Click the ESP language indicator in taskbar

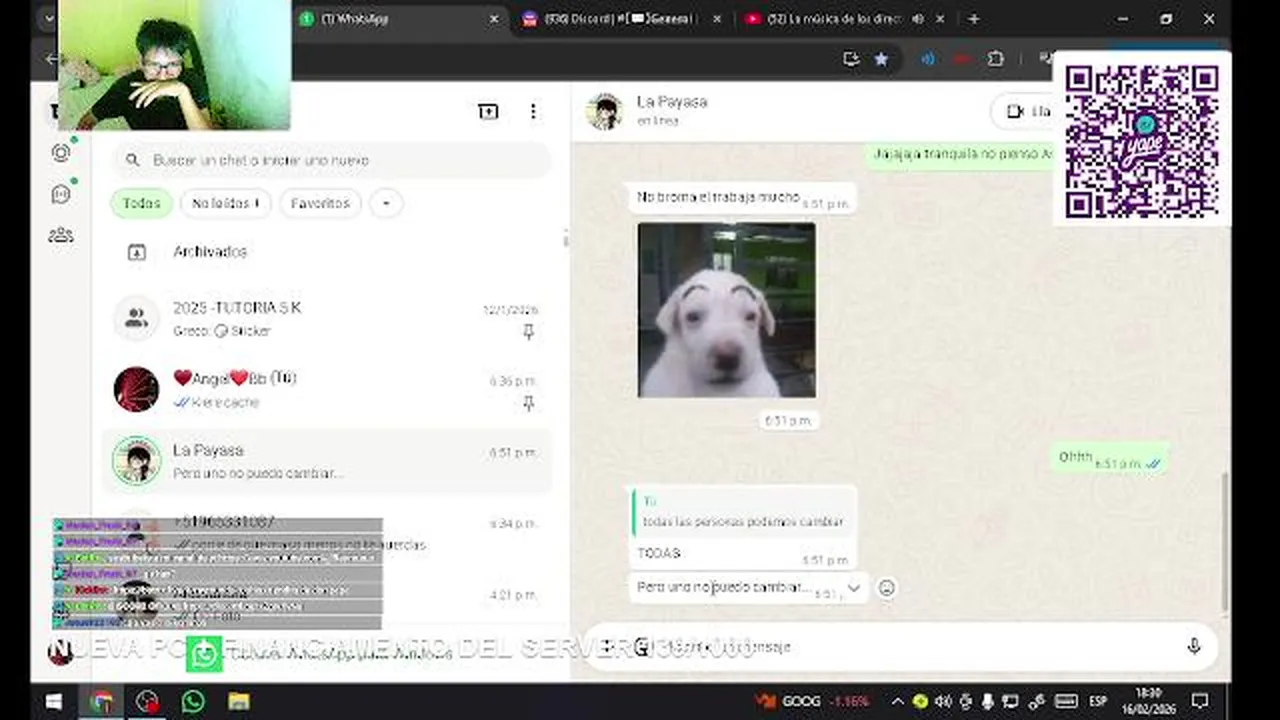tap(1098, 701)
